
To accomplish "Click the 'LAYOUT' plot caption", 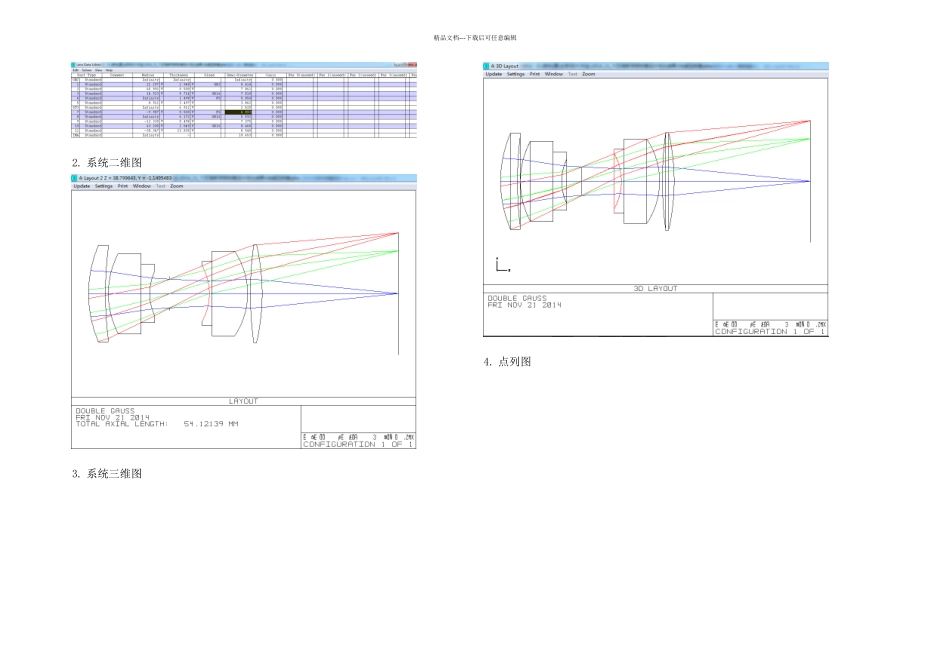I will [244, 401].
